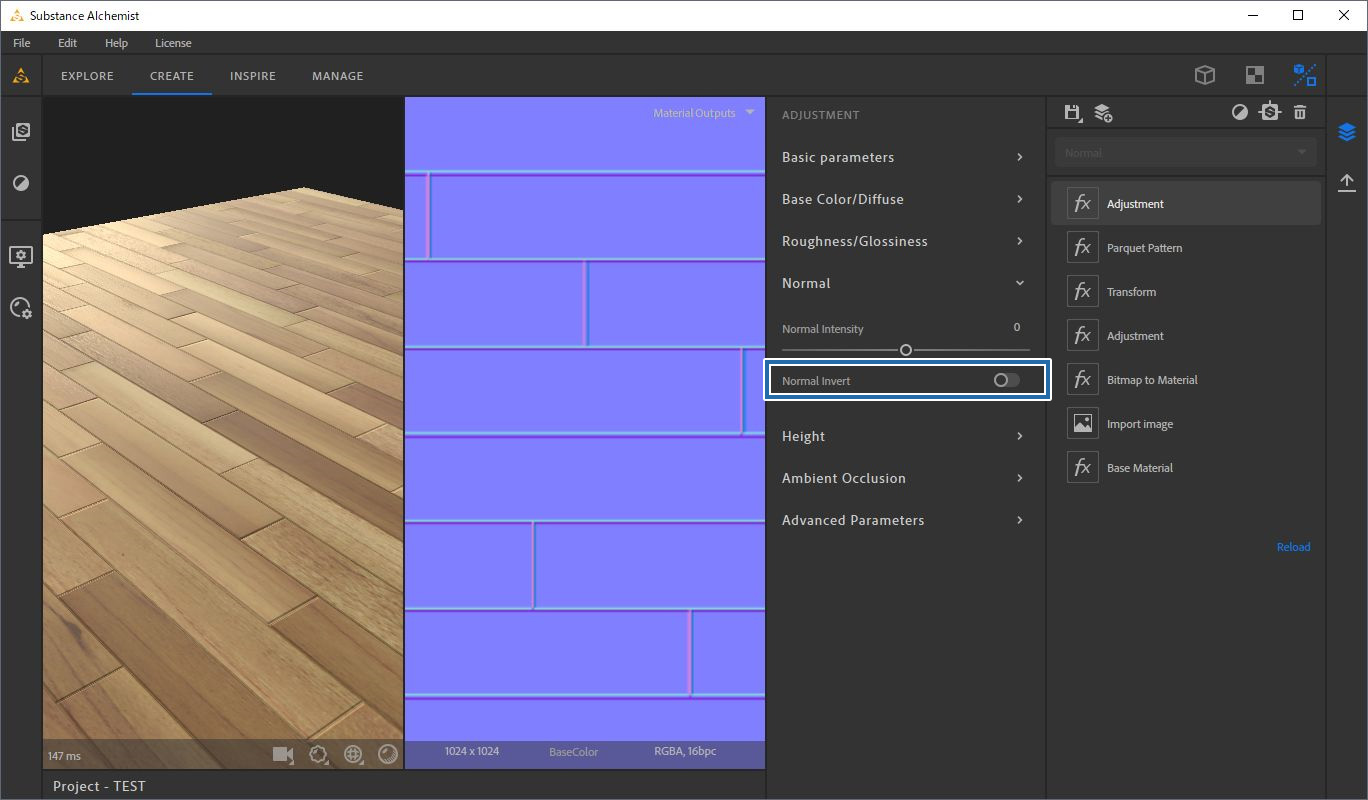The width and height of the screenshot is (1368, 800).
Task: Click the sphere lighting icon in 3D viewport
Action: click(388, 754)
